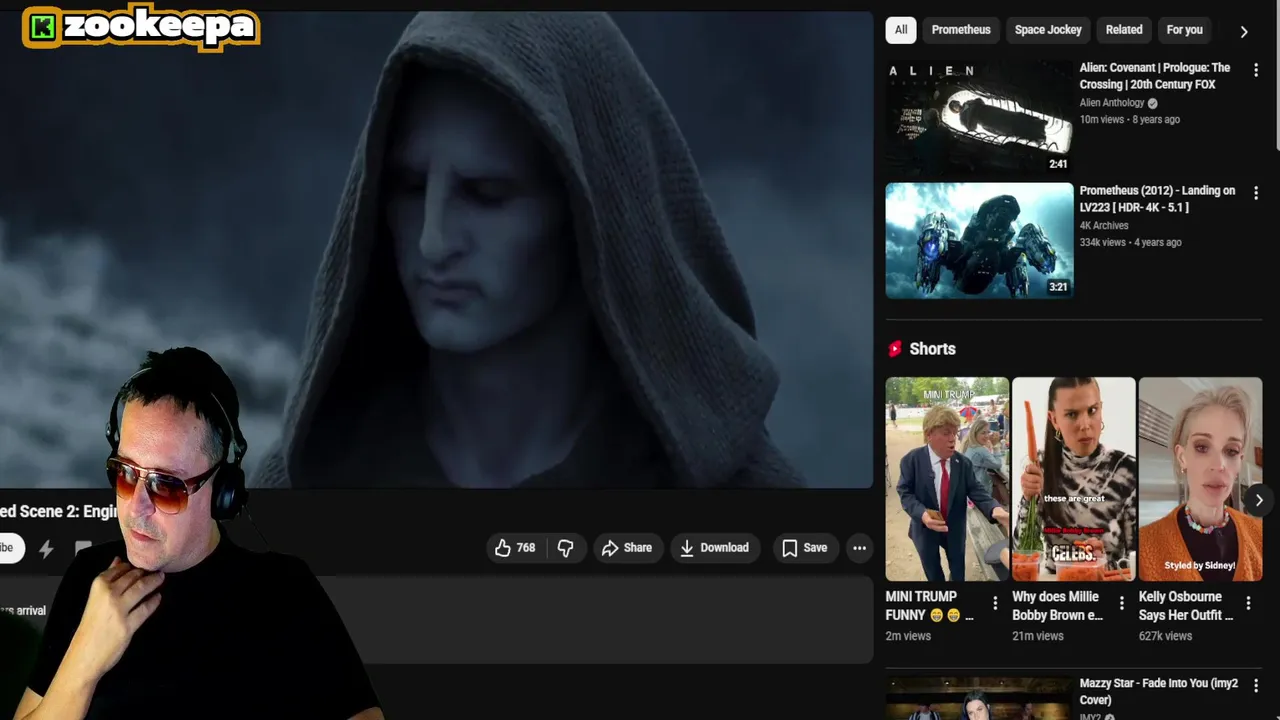Image resolution: width=1280 pixels, height=720 pixels.
Task: Like the video with 768 likes
Action: pyautogui.click(x=516, y=548)
